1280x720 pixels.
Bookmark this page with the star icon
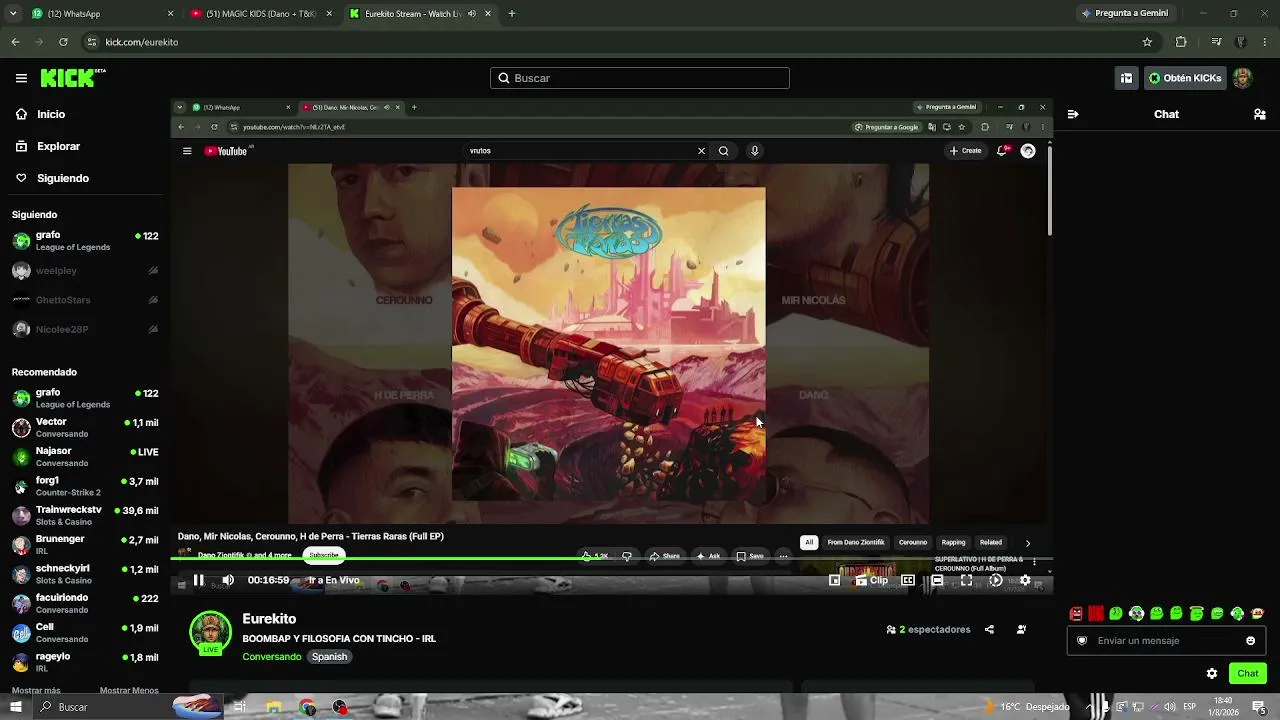click(x=1147, y=42)
